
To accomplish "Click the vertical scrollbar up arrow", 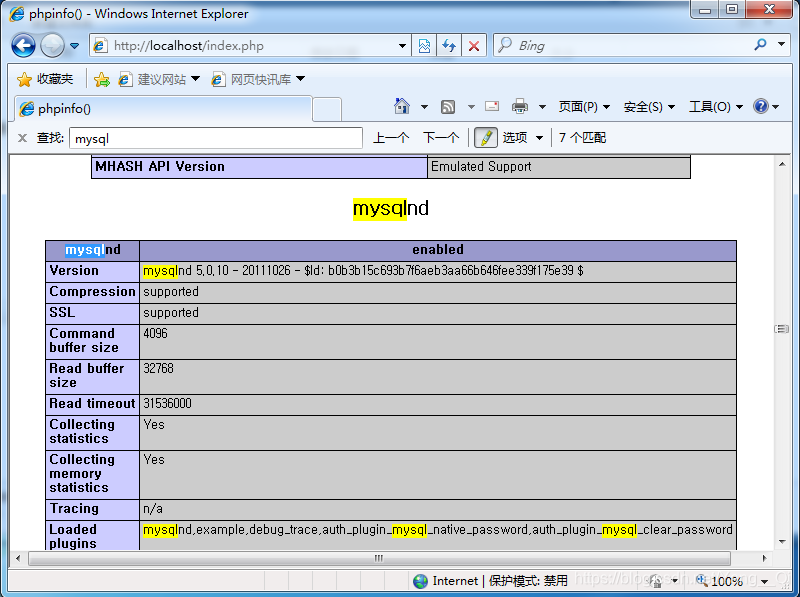I will coord(782,164).
